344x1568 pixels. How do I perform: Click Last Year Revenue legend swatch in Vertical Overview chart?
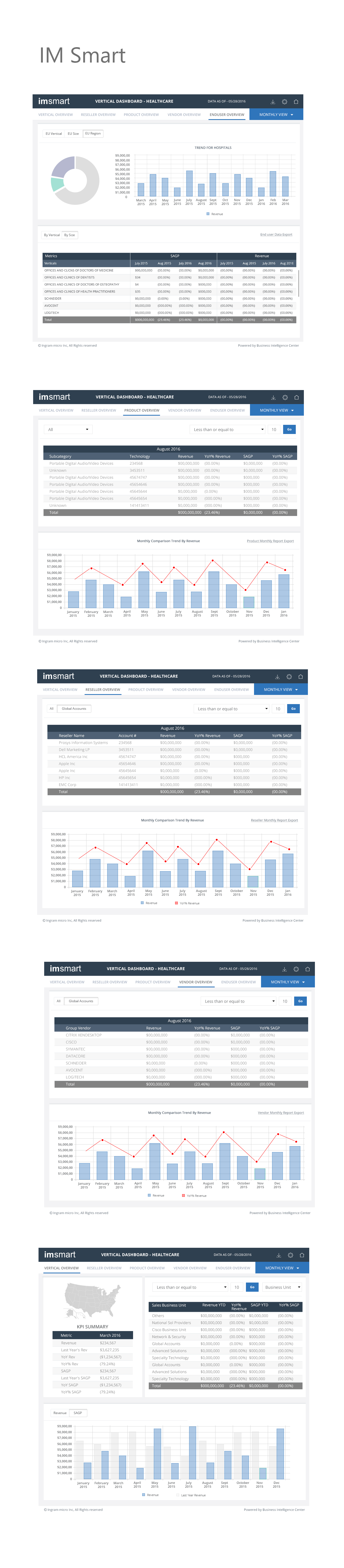point(178,1495)
